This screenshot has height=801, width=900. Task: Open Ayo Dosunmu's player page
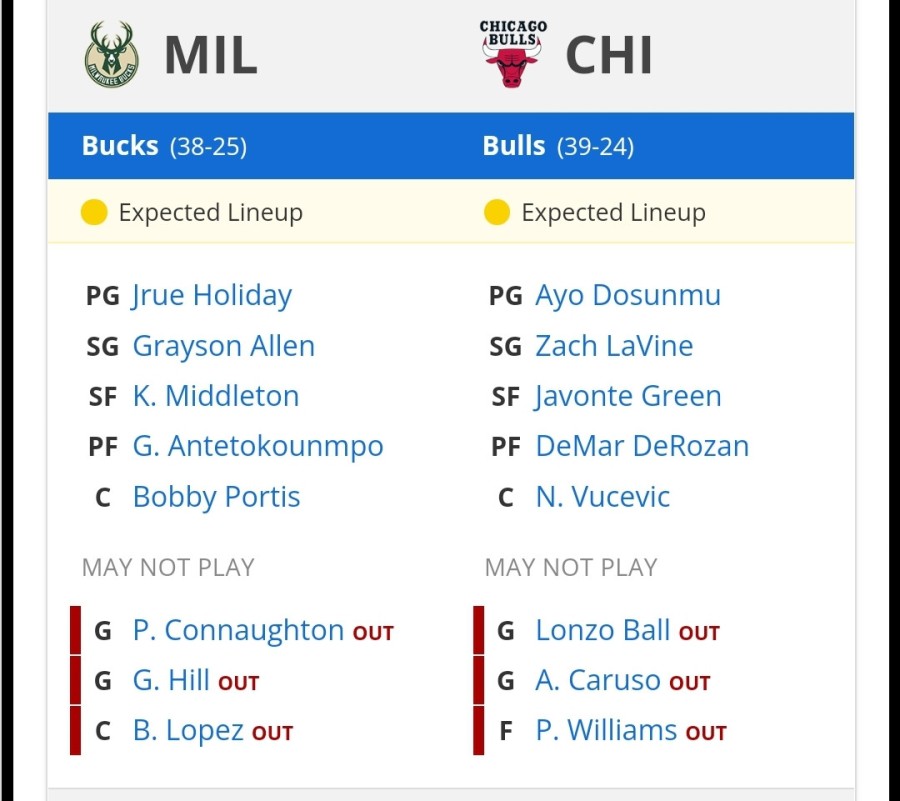628,296
